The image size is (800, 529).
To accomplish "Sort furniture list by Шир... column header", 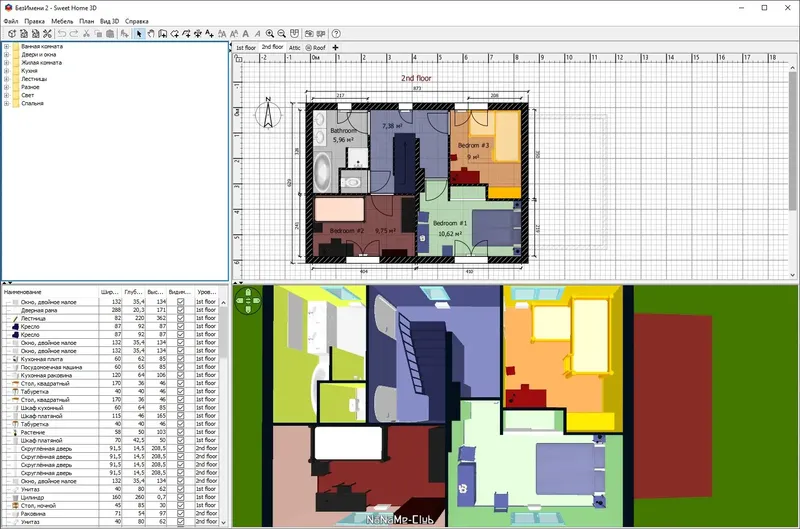I will 110,292.
